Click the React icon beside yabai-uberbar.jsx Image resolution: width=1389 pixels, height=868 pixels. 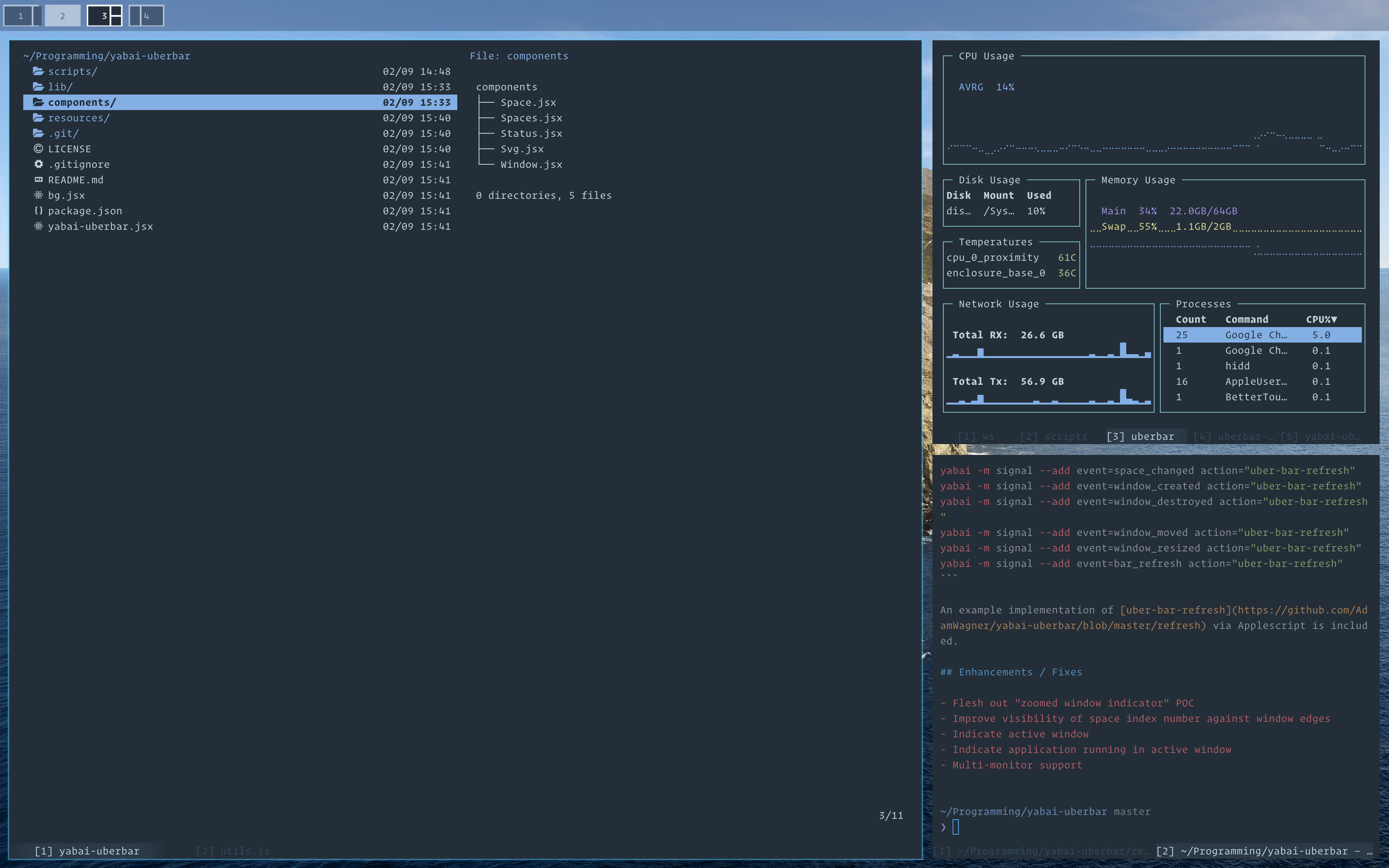[38, 226]
